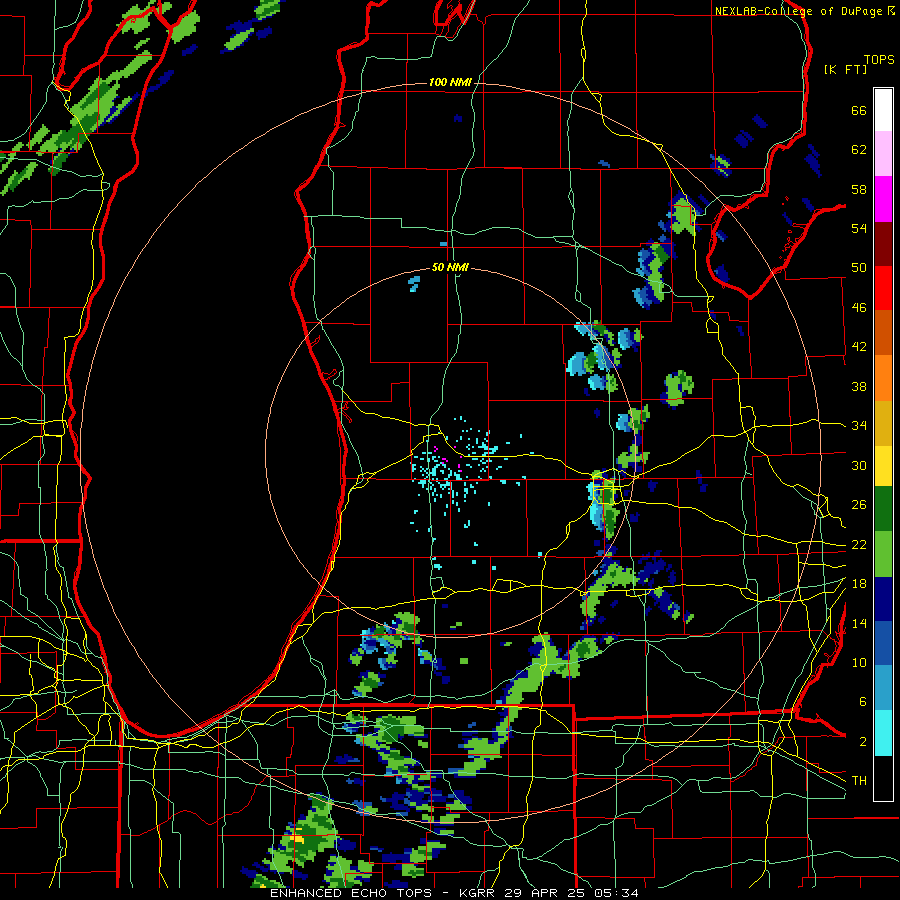Click the 100 NMI range ring label

tap(450, 83)
